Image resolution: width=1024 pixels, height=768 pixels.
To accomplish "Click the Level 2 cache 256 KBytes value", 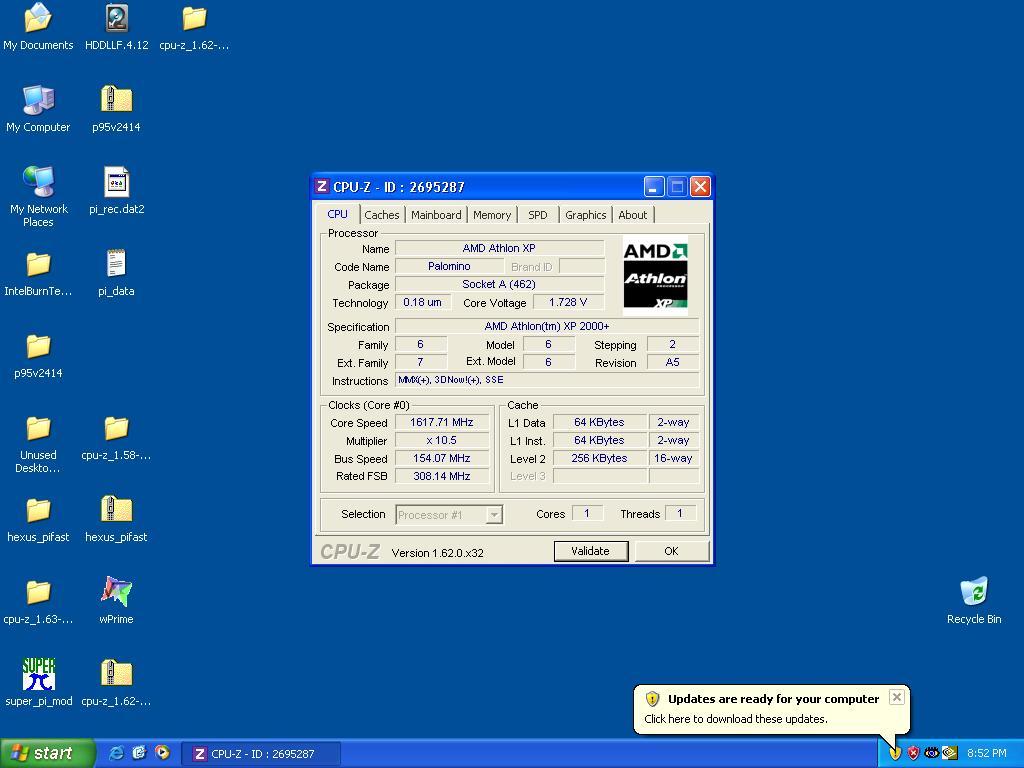I will click(599, 458).
